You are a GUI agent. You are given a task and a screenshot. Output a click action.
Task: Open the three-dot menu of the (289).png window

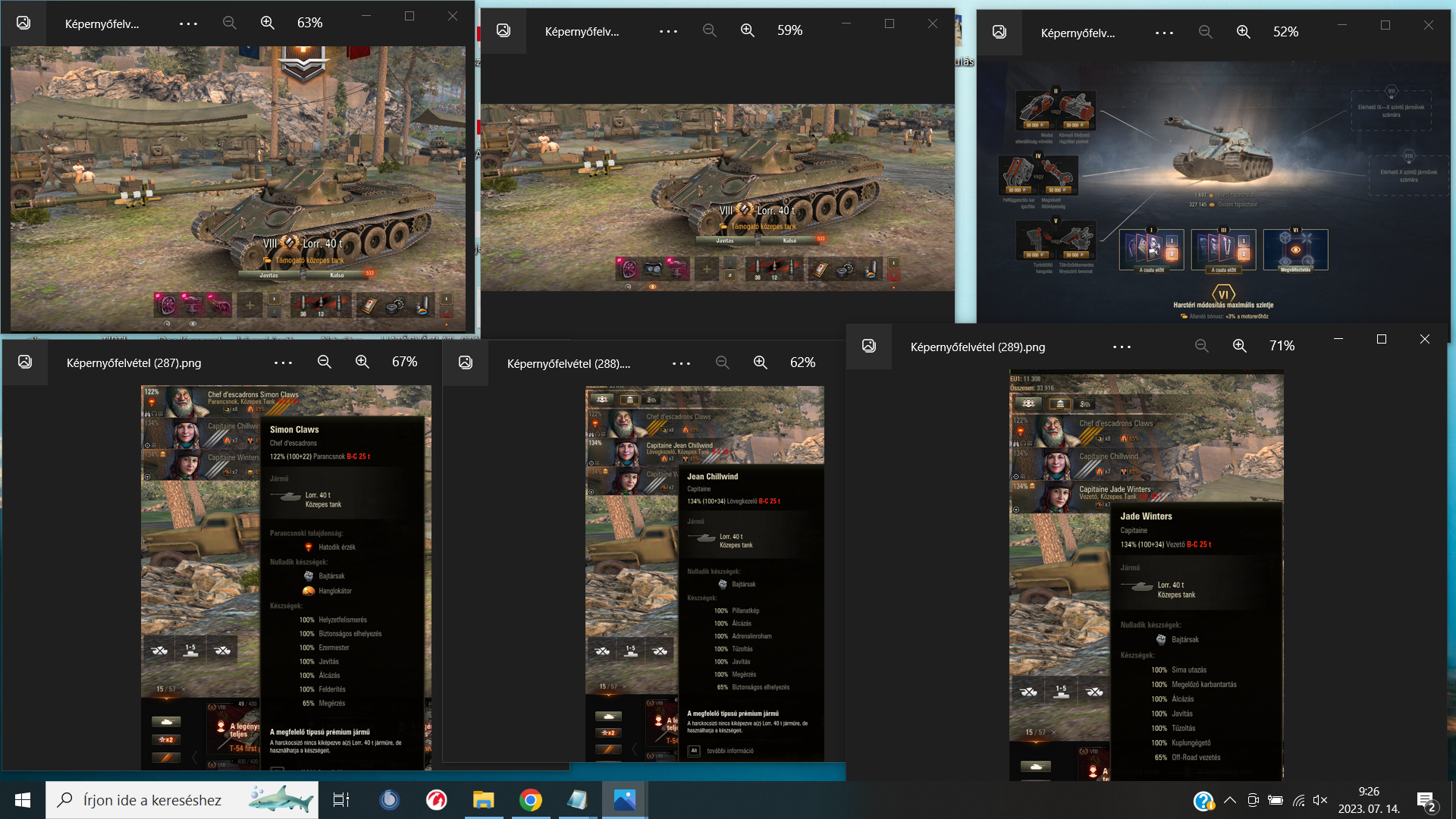1122,347
